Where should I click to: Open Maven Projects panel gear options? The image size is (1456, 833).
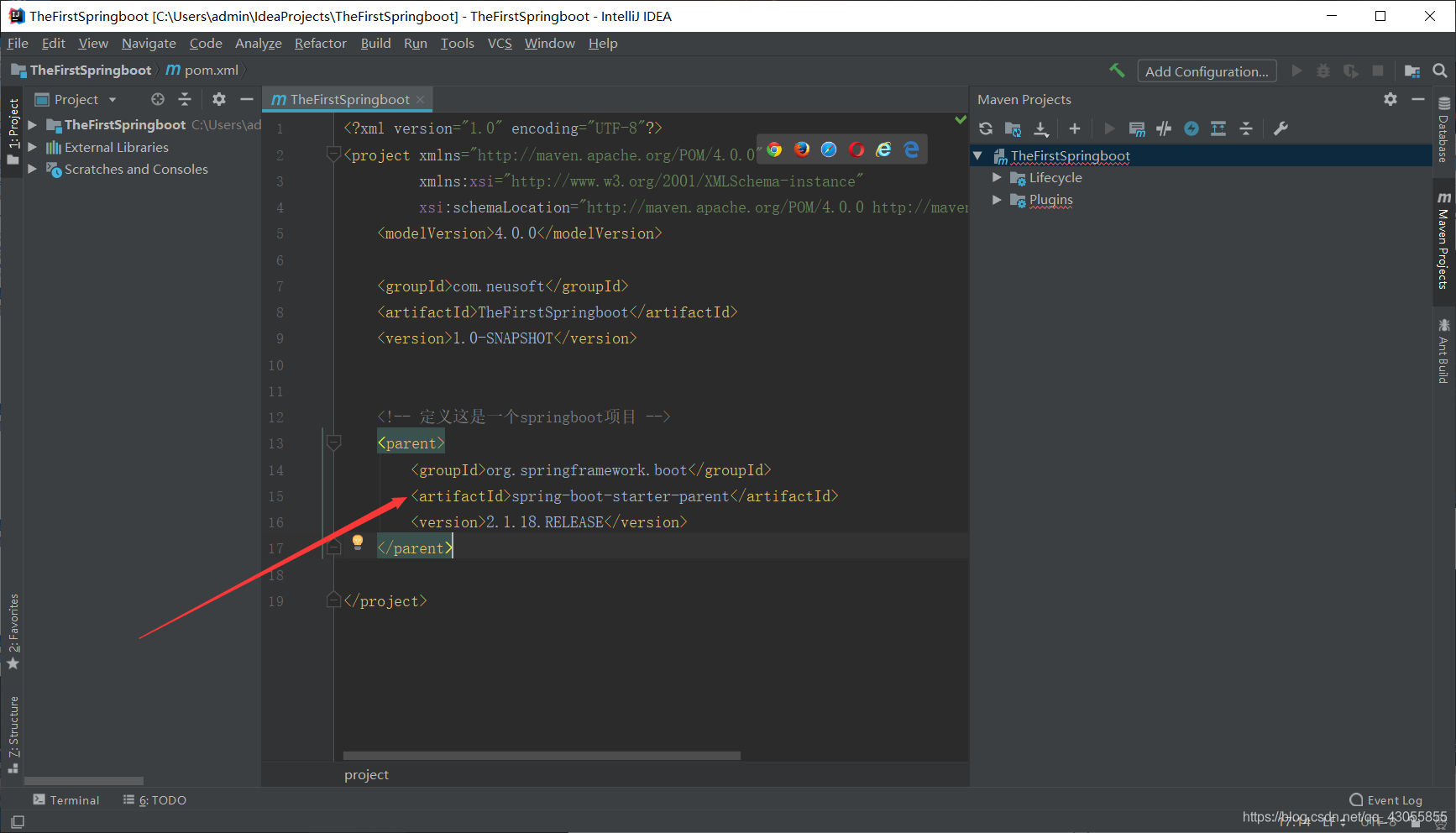(1391, 99)
